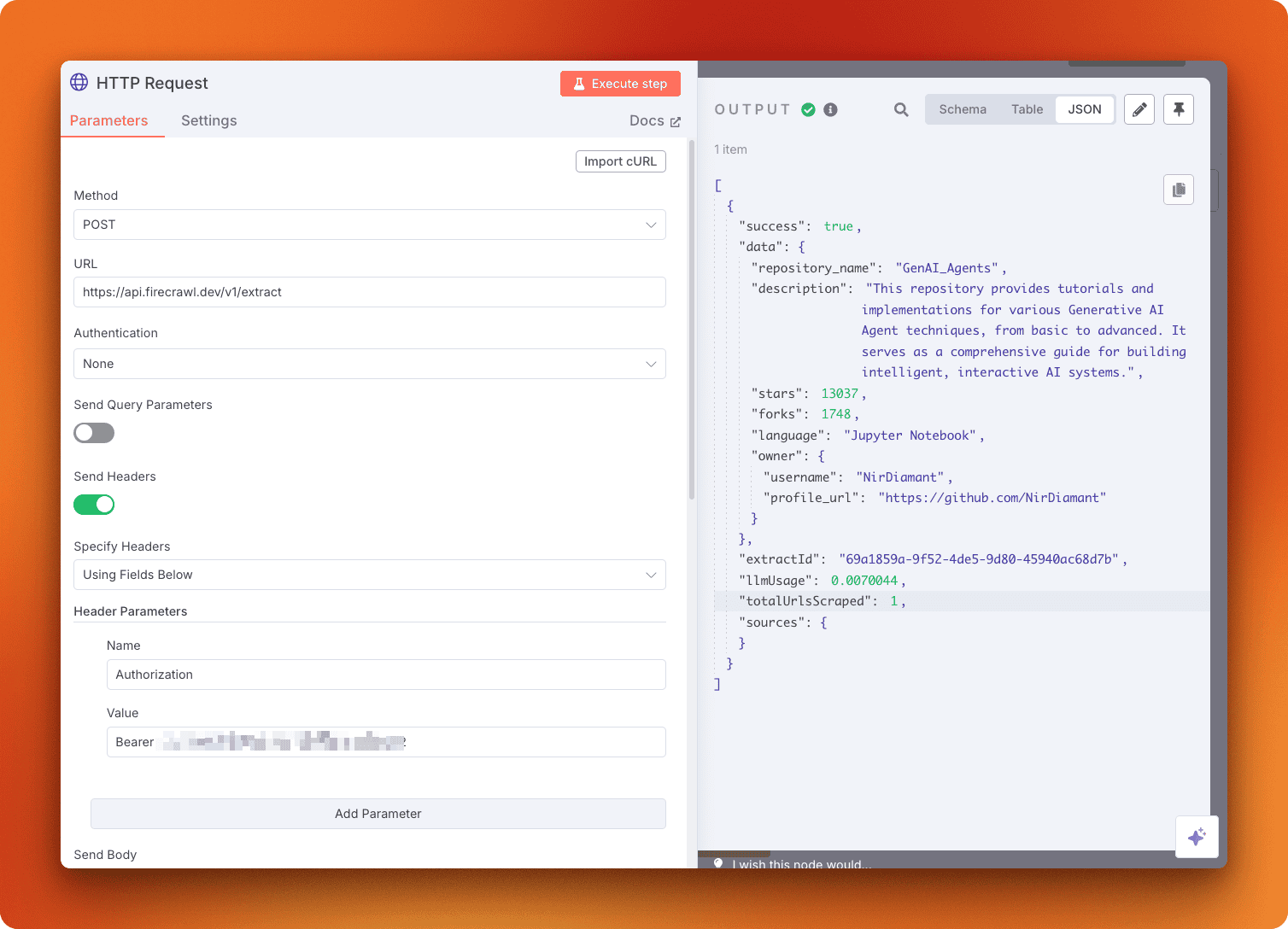
Task: Open the edit output pencil icon
Action: point(1139,109)
